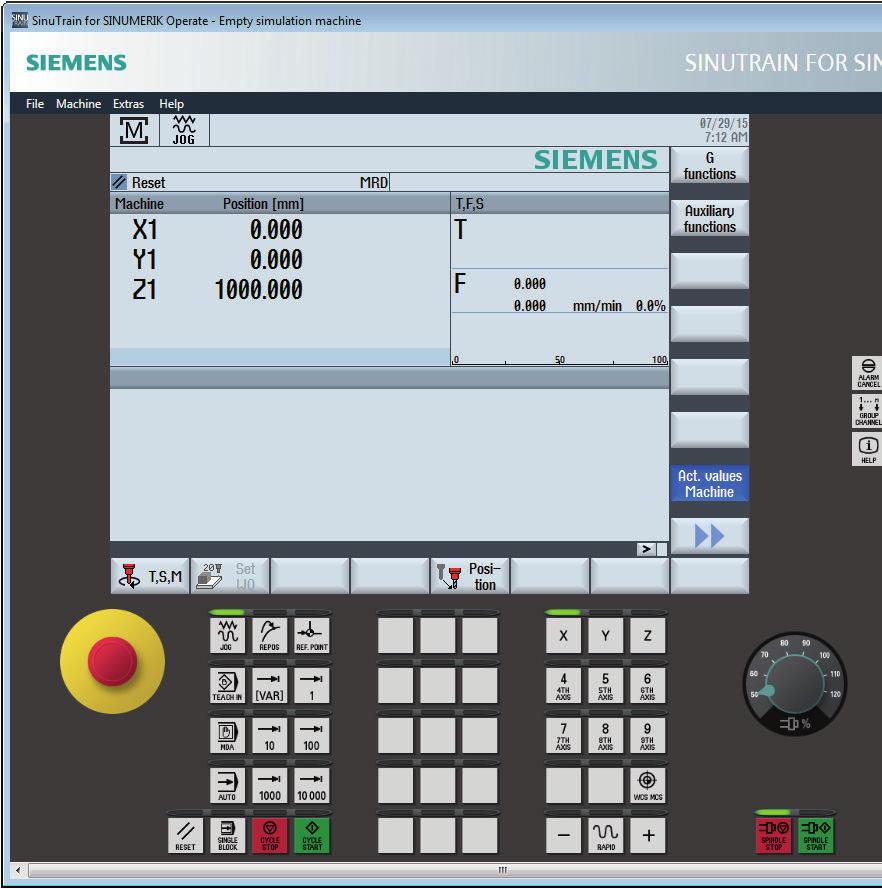Click the RAPID traverse key
This screenshot has height=889, width=882.
[605, 835]
